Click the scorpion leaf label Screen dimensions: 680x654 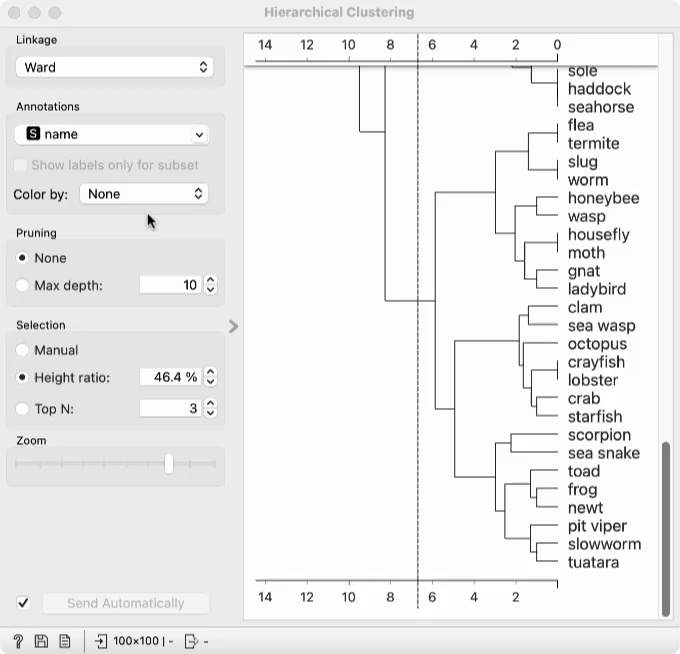point(599,435)
